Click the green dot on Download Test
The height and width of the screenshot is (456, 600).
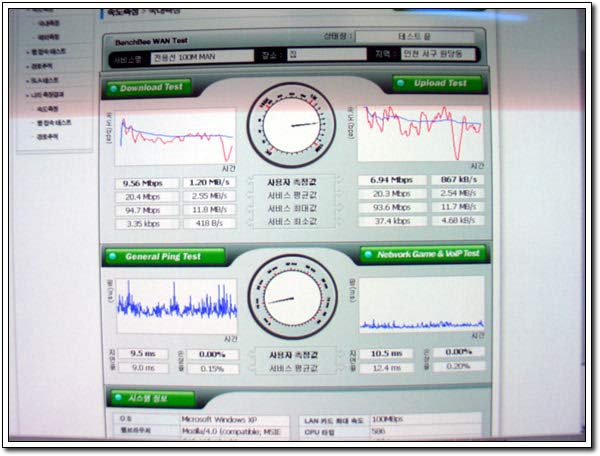(113, 89)
